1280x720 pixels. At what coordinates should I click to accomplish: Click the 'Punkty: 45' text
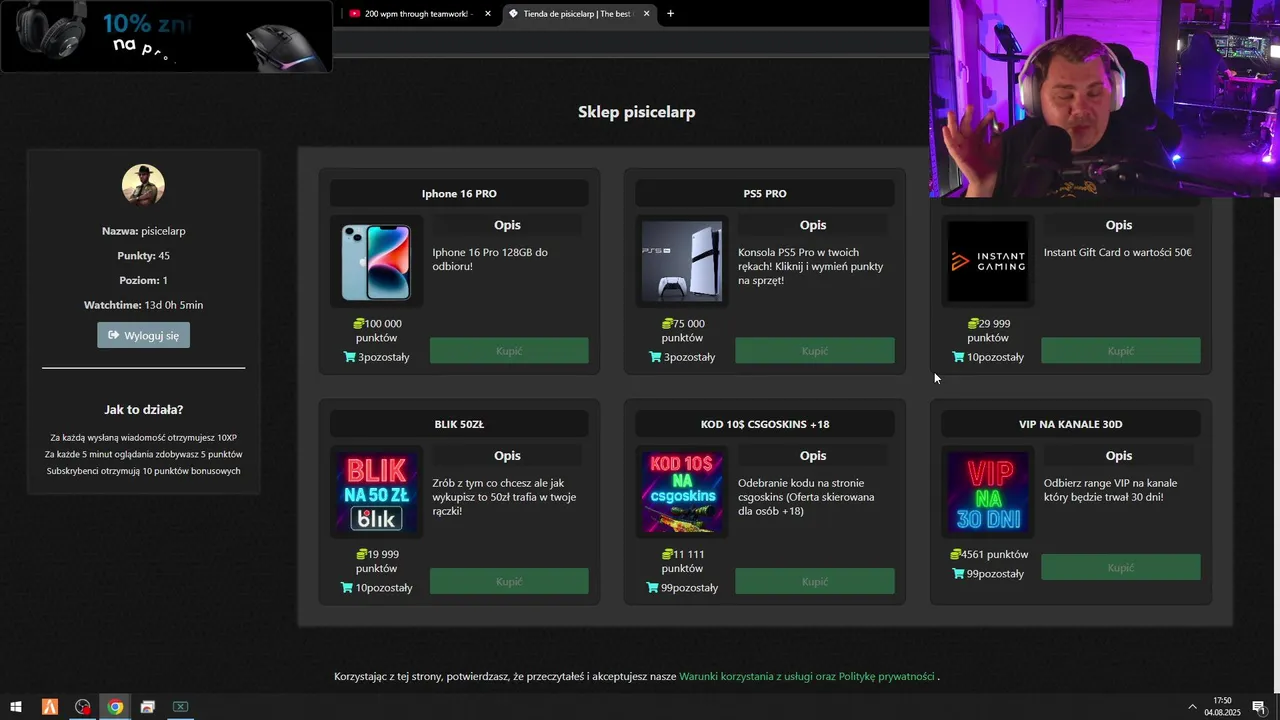143,256
